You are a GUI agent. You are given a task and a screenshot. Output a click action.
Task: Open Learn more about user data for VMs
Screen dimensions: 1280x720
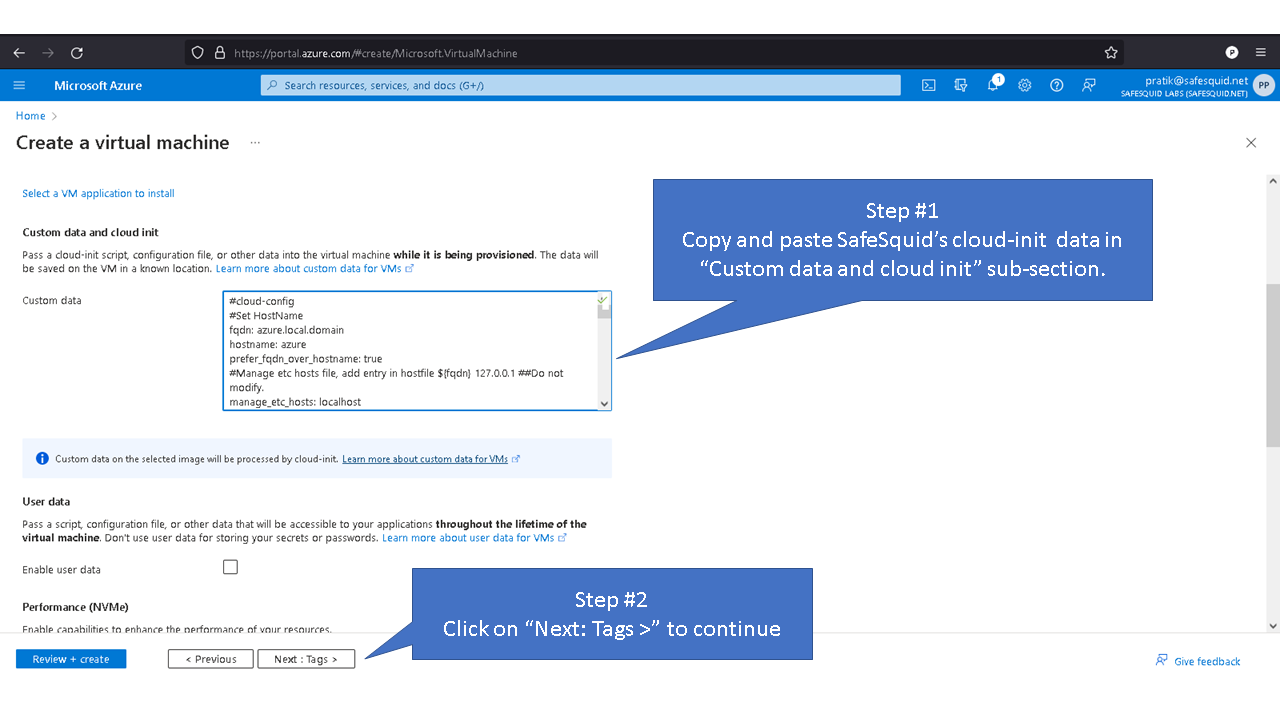474,538
